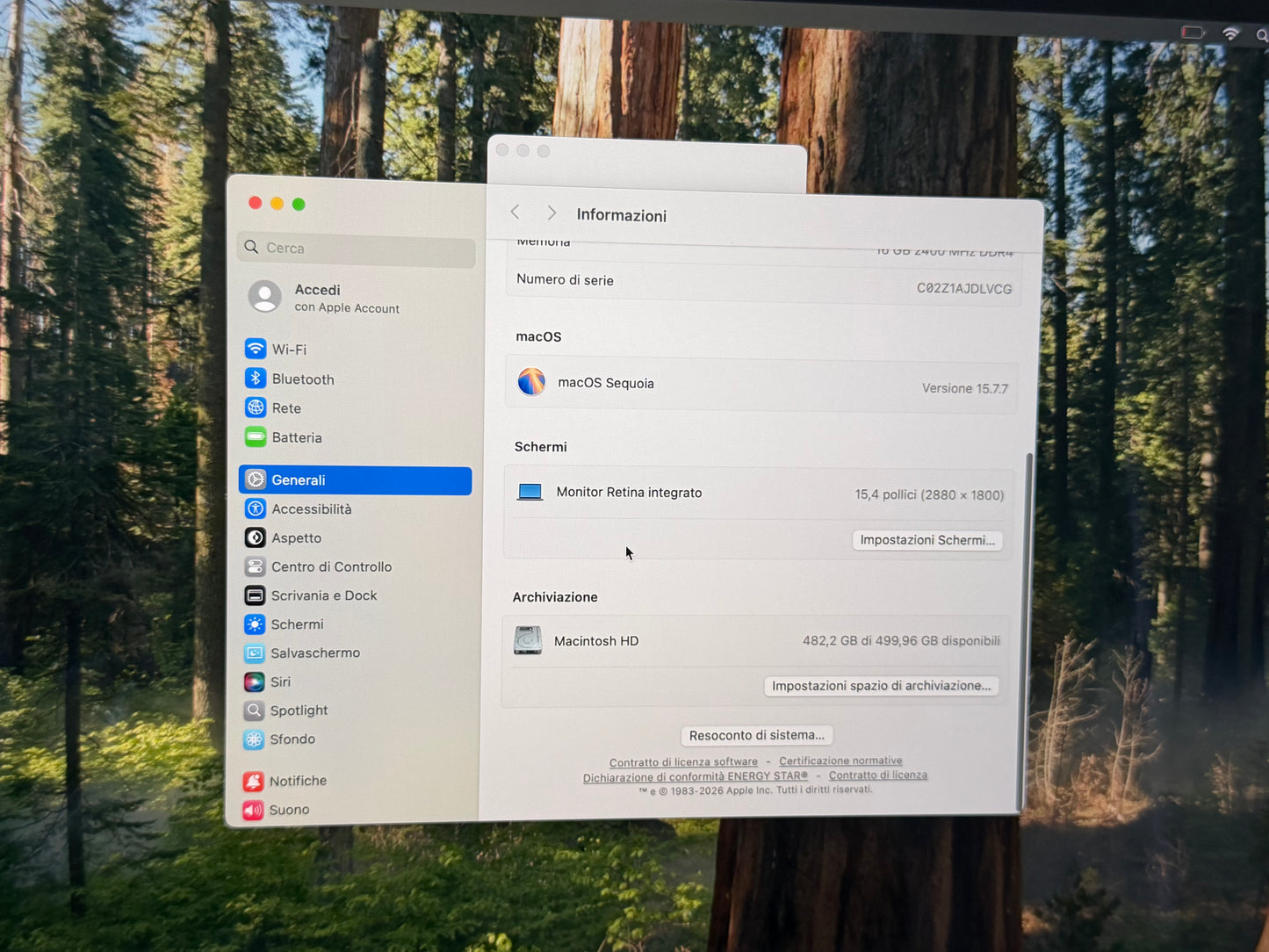Click Versione 15.7.7 text
Image resolution: width=1269 pixels, height=952 pixels.
965,388
